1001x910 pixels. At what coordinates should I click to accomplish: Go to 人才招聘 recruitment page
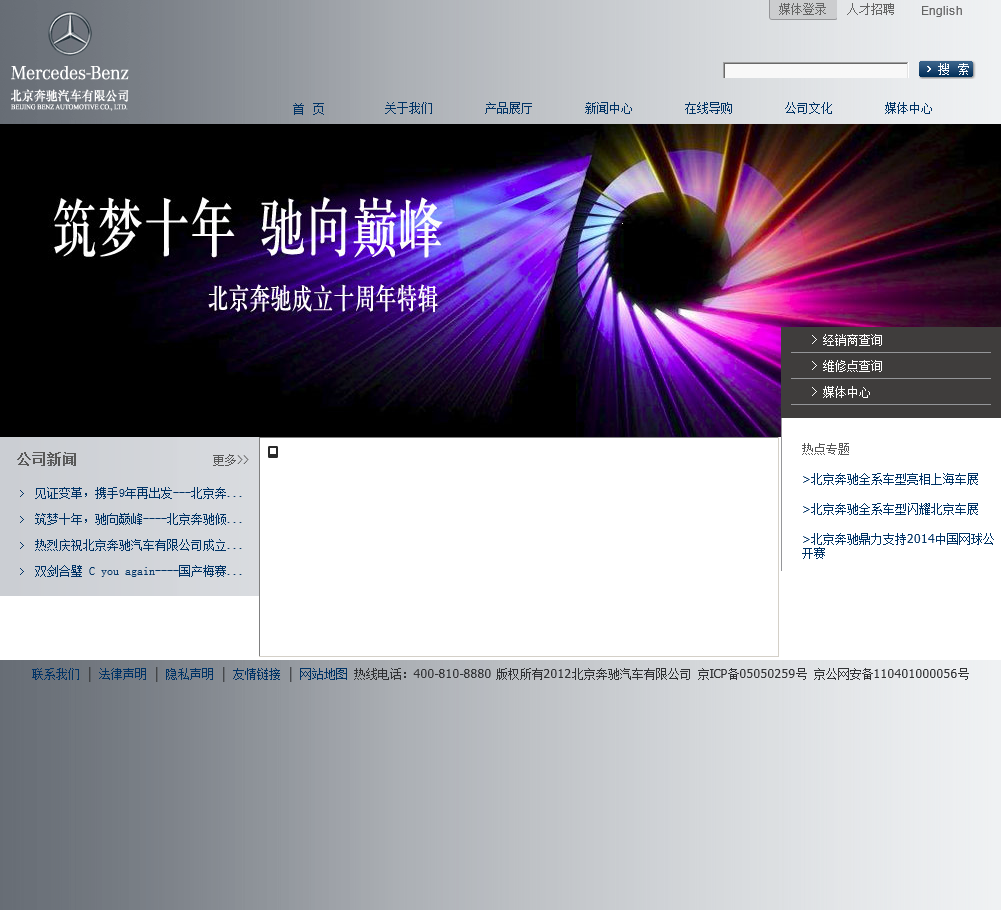click(870, 10)
